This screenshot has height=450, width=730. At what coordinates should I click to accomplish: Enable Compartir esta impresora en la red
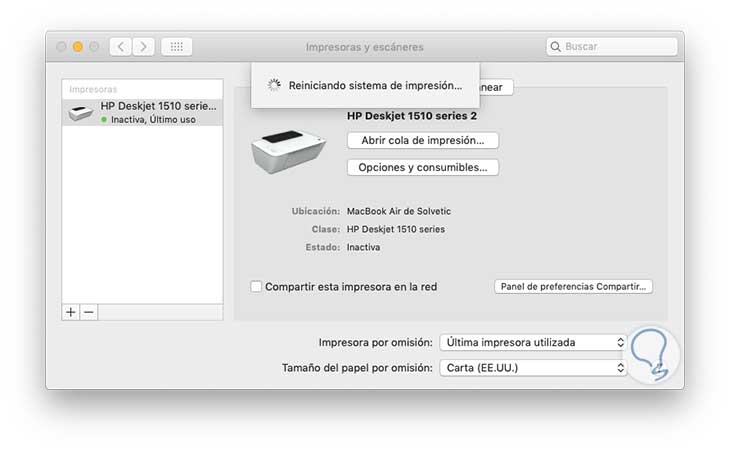(256, 286)
